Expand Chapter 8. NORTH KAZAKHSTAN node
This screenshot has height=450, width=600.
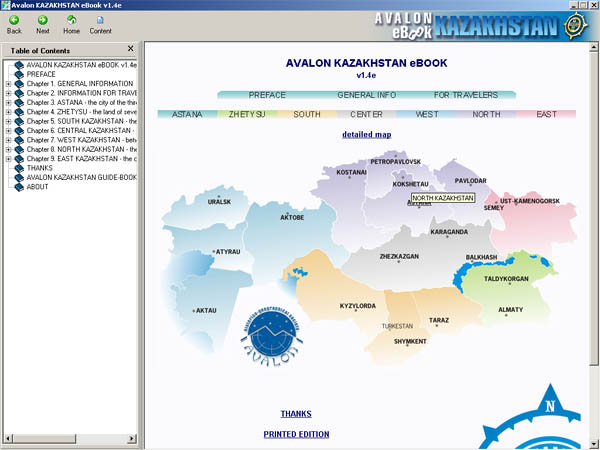pos(8,149)
